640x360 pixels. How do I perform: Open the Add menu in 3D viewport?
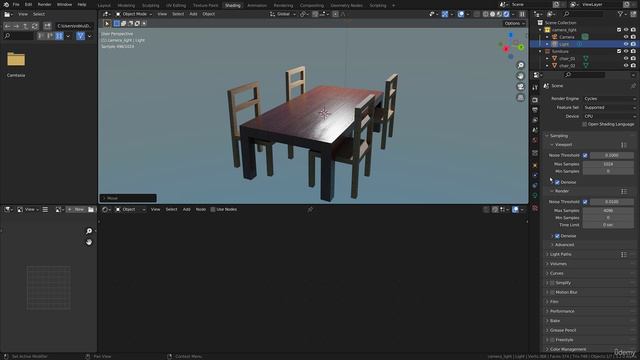tap(193, 14)
